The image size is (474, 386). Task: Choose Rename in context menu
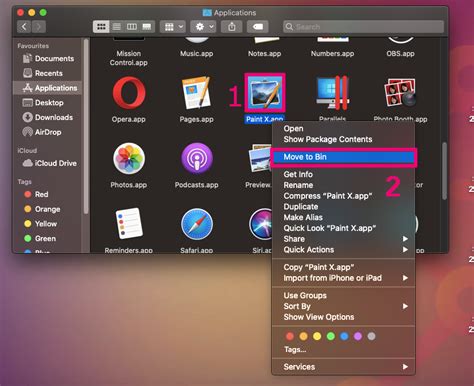[343, 185]
